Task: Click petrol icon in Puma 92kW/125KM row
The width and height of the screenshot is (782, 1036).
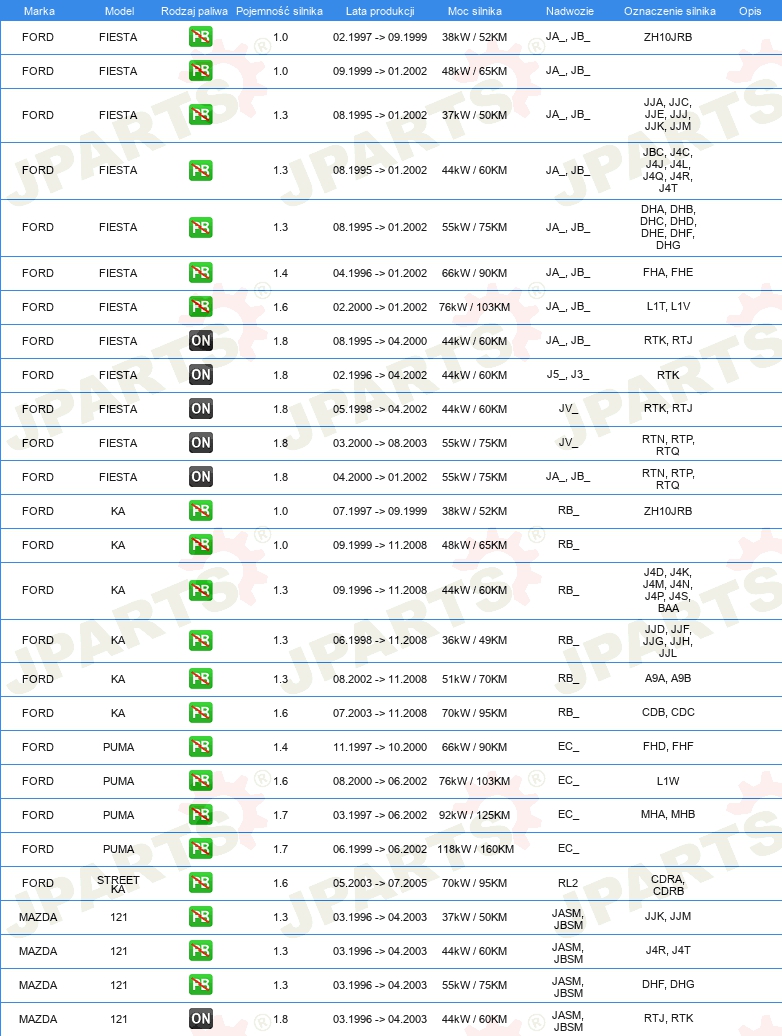Action: tap(201, 815)
